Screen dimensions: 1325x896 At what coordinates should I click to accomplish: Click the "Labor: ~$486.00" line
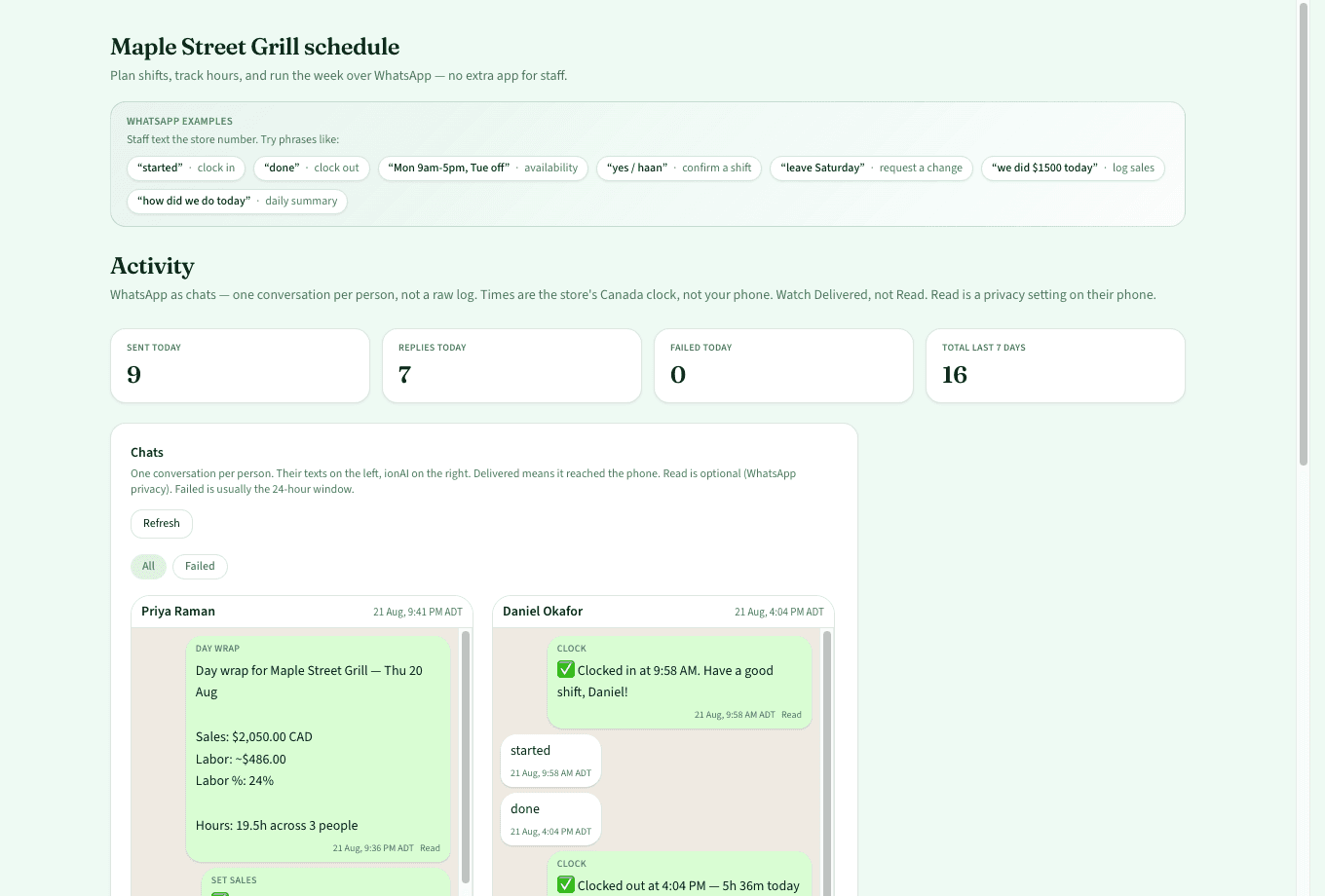tap(241, 760)
